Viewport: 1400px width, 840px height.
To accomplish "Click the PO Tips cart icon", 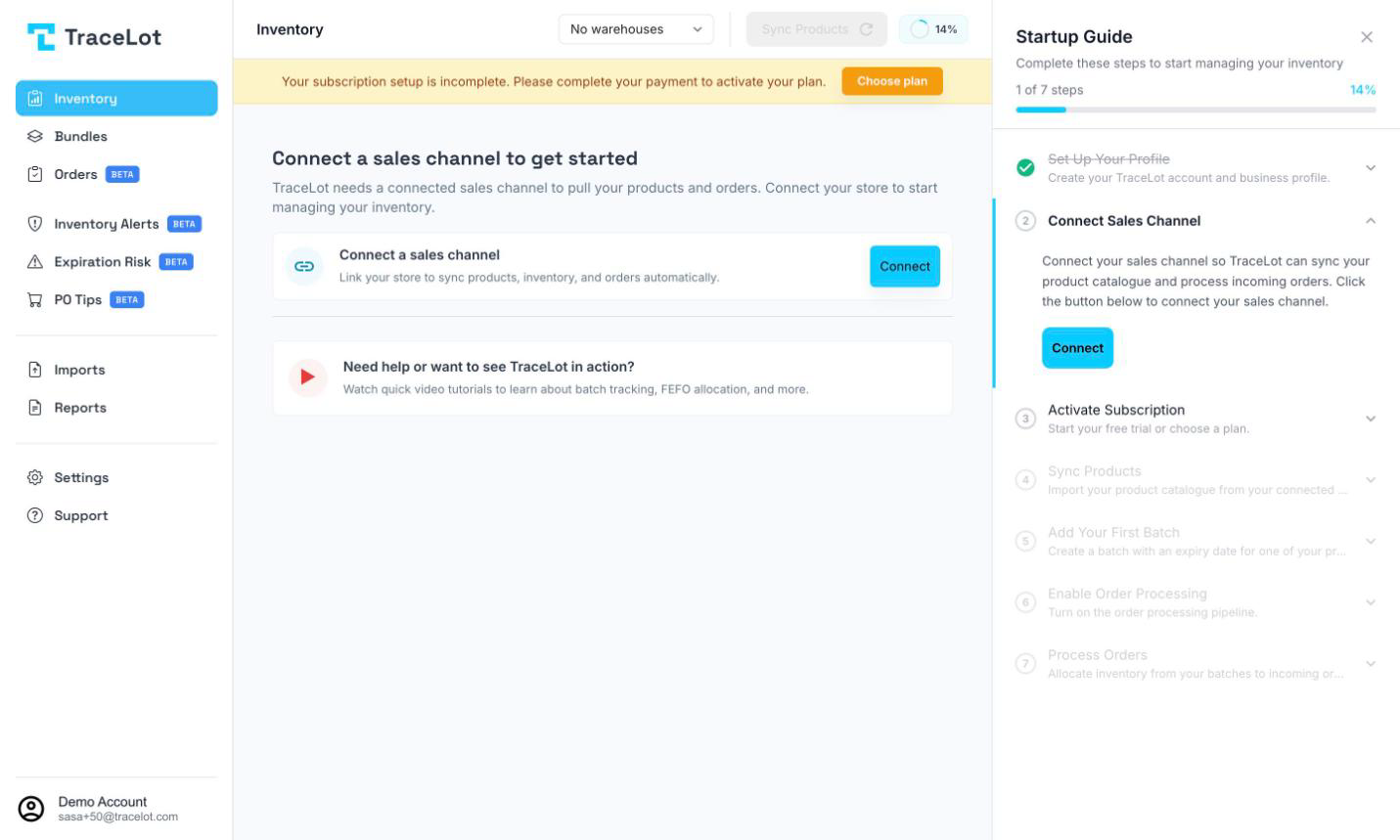I will click(35, 299).
